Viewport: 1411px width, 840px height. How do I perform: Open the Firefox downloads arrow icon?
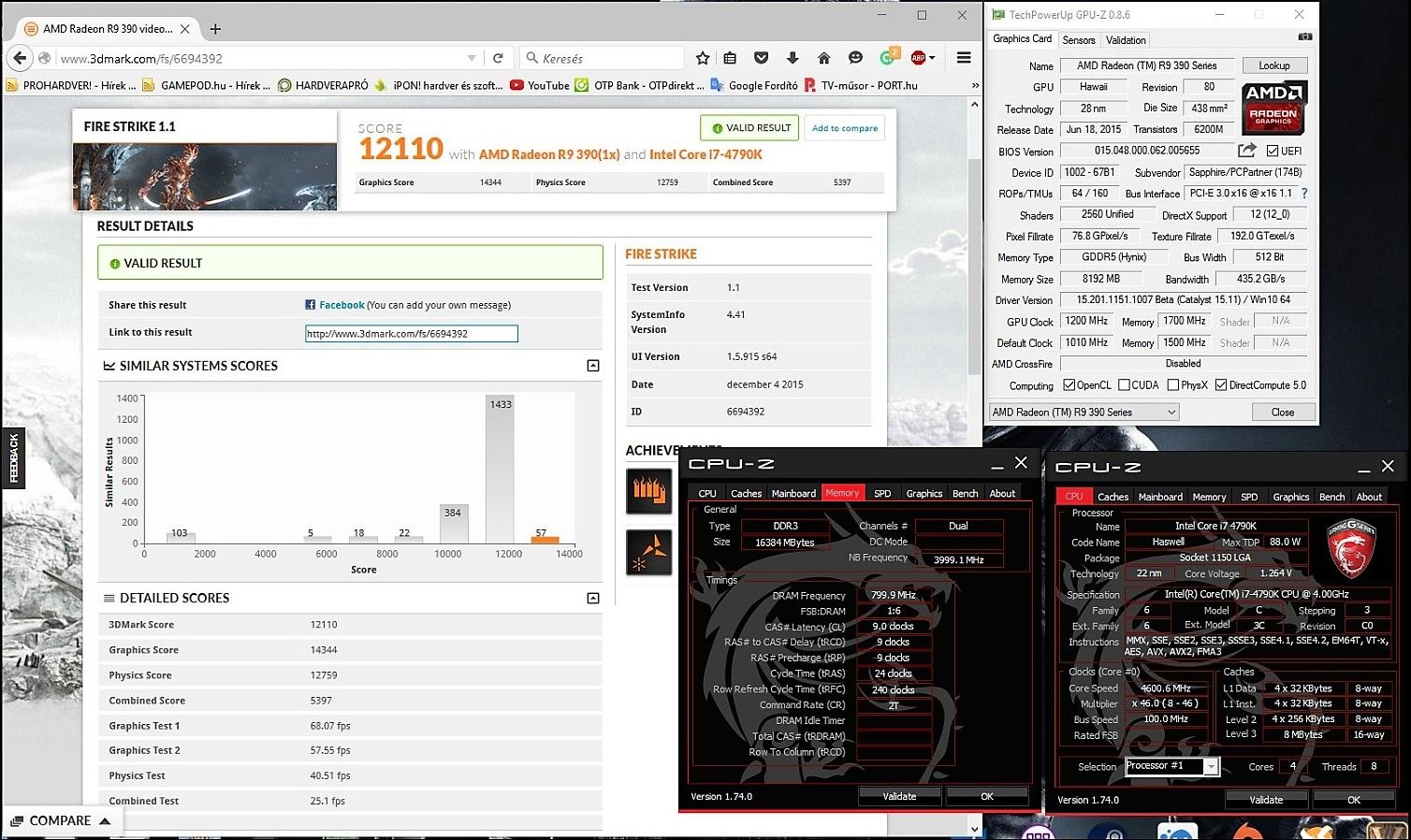(793, 58)
